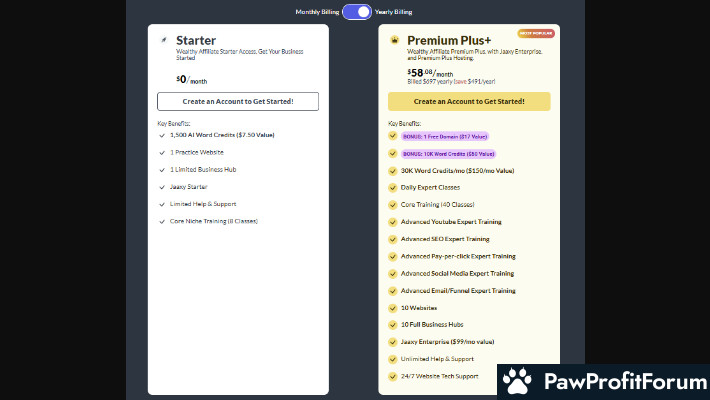Click Premium Plus+ Create an Account button

click(469, 101)
